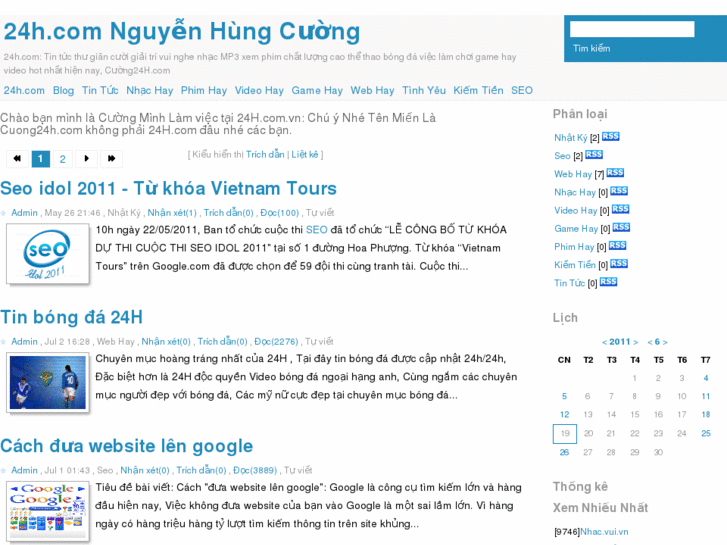Open the Blog menu item
Viewport: 727px width, 545px height.
coord(64,90)
